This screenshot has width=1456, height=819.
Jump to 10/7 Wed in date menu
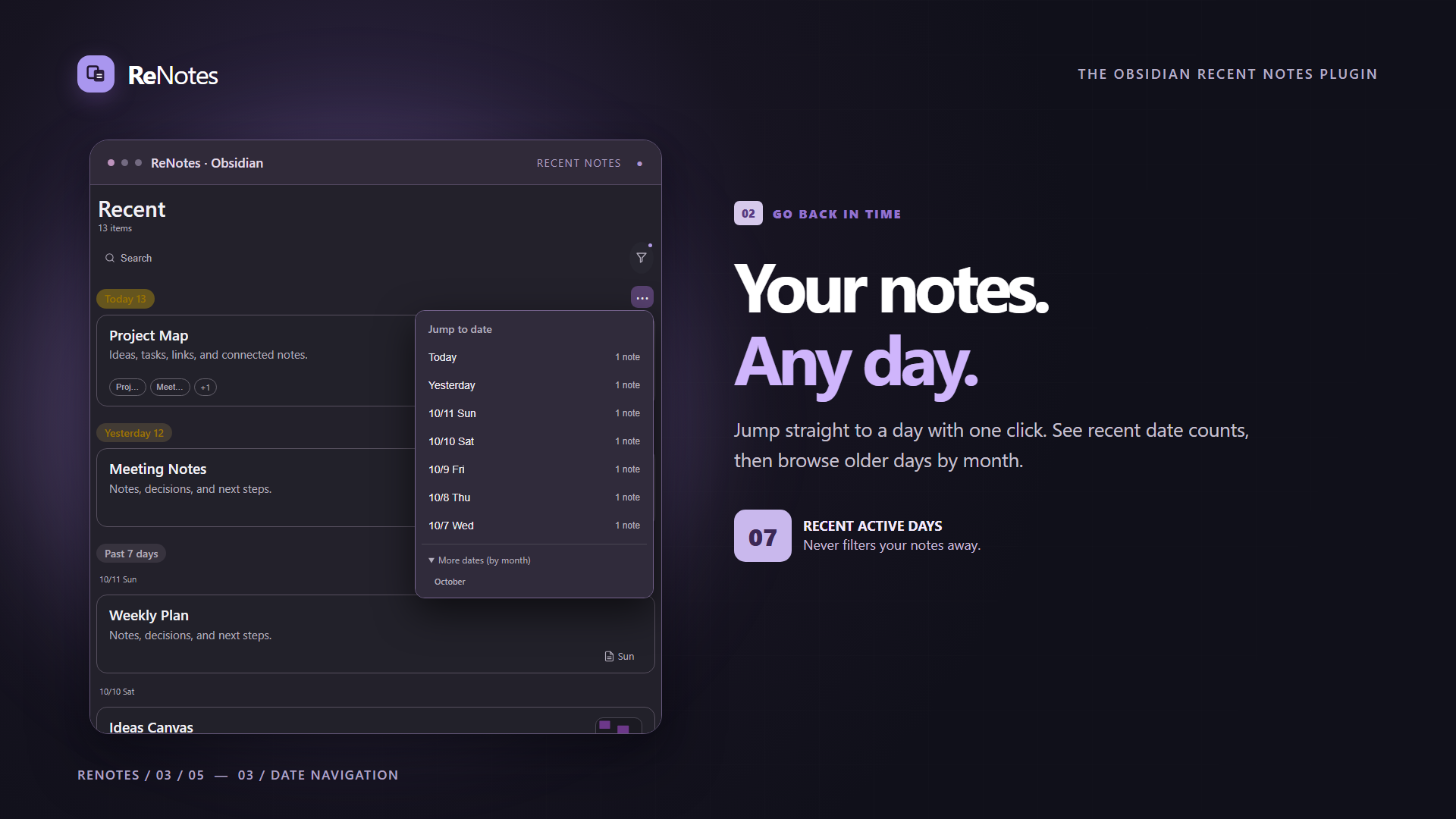(x=534, y=526)
